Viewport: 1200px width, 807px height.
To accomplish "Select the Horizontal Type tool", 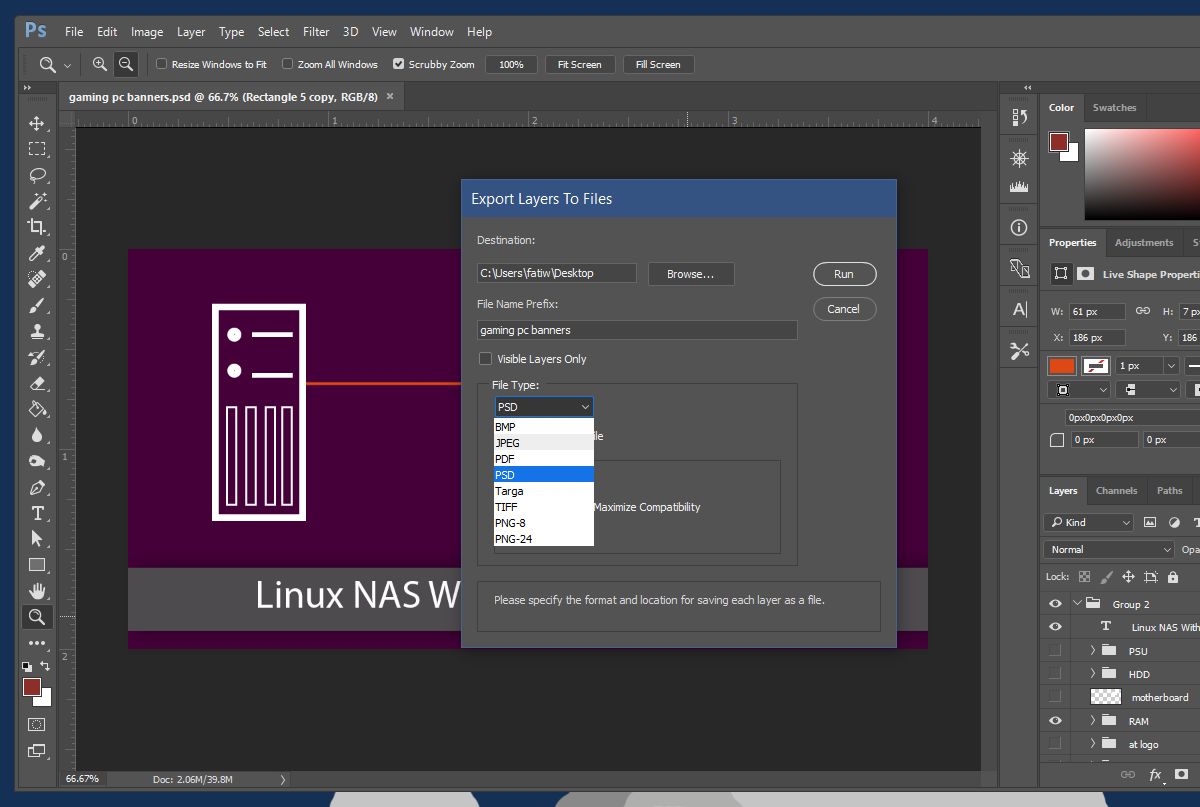I will tap(37, 513).
